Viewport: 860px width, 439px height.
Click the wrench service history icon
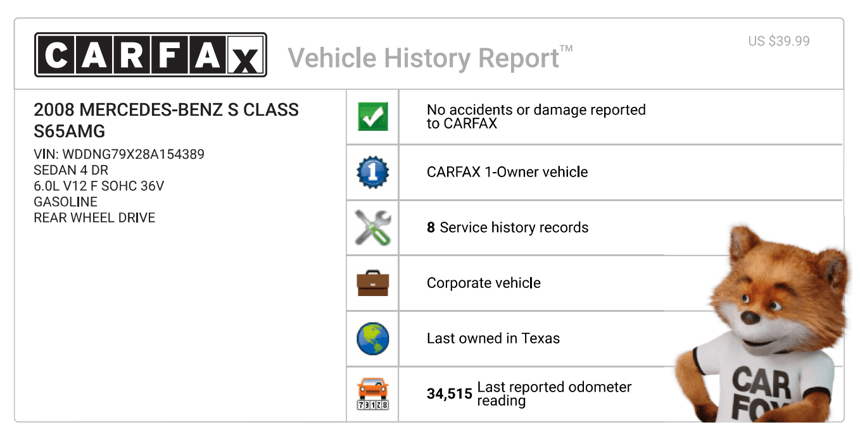tap(373, 228)
